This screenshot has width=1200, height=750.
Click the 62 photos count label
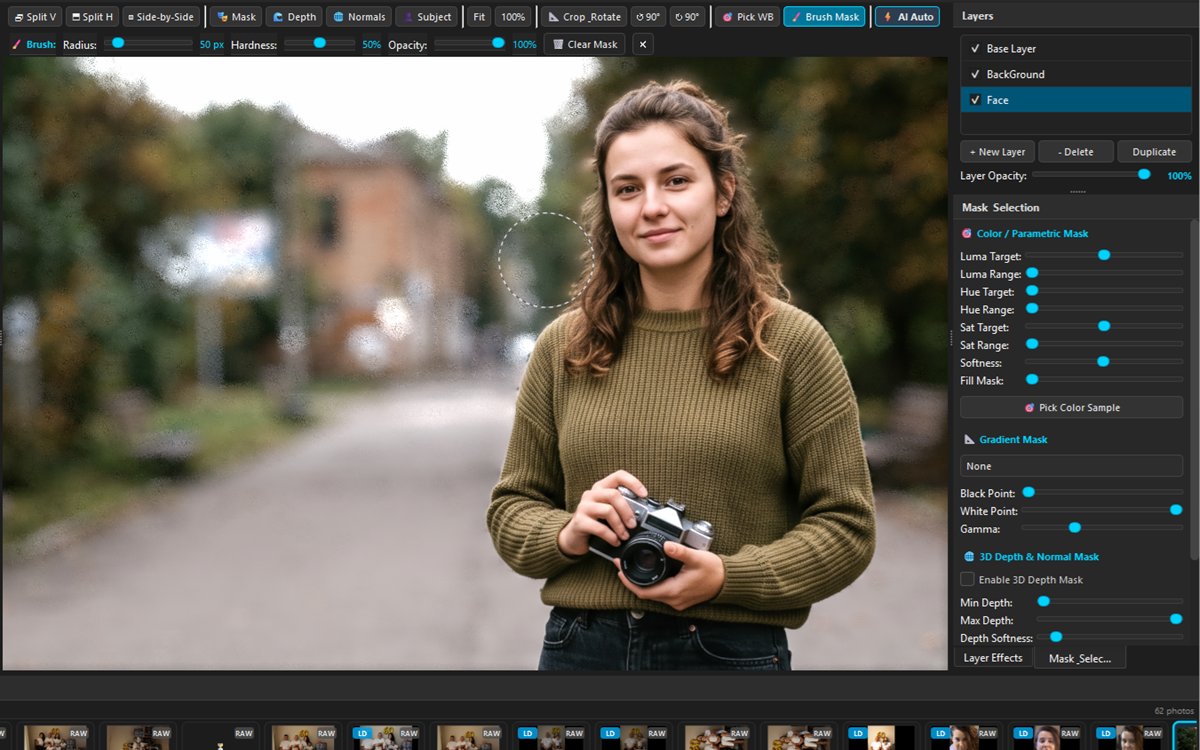point(1173,711)
